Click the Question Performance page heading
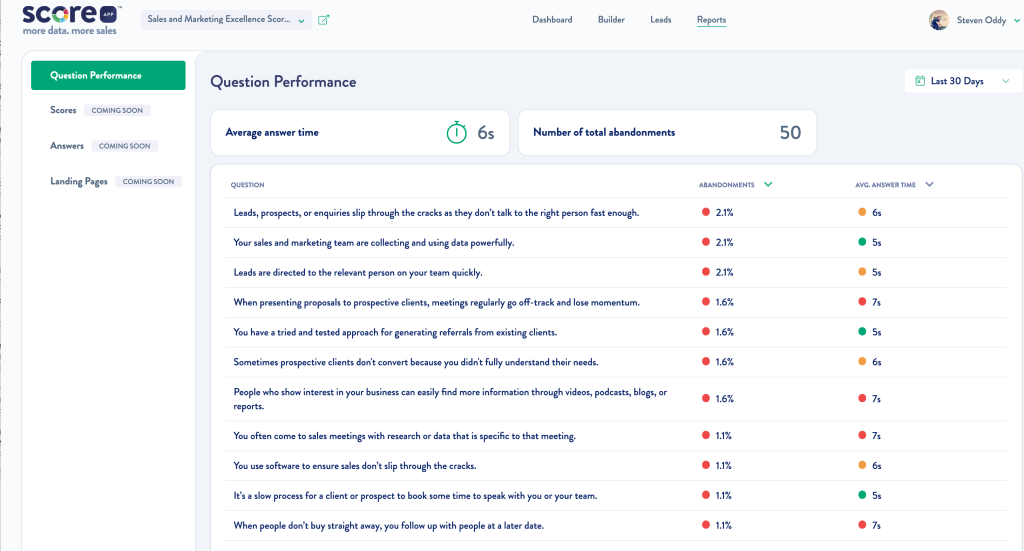Image resolution: width=1024 pixels, height=551 pixels. [x=283, y=82]
